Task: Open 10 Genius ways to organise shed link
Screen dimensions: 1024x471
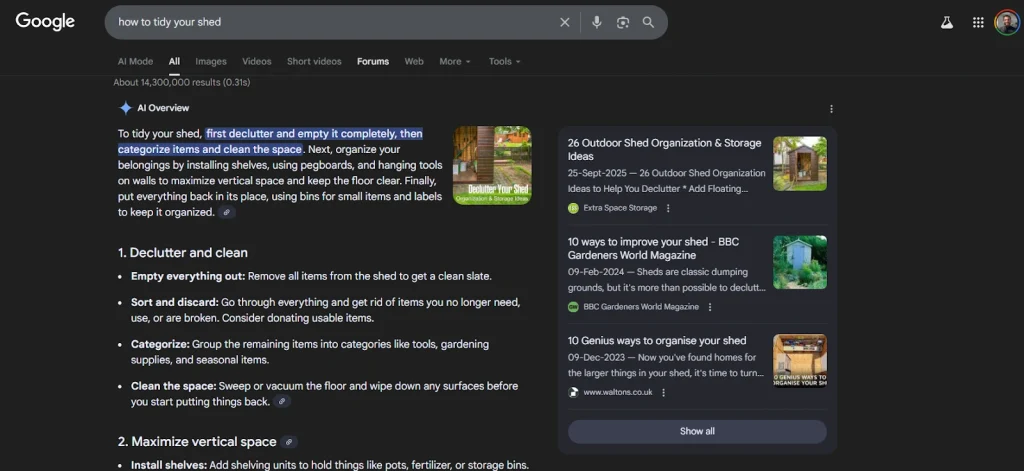Action: (x=657, y=341)
